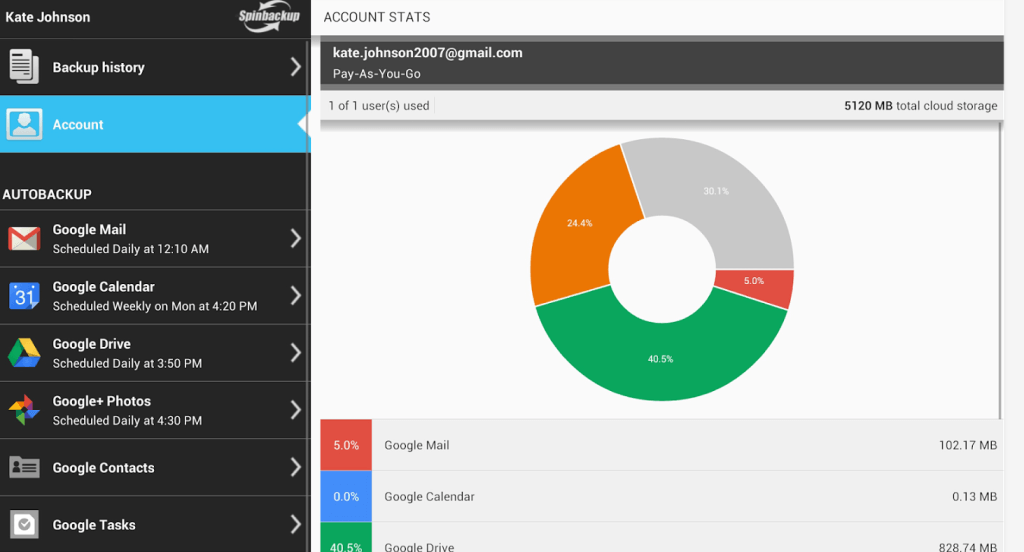Click the Pay-As-You-Go plan label
Screen dimensions: 1024x552
tap(377, 74)
